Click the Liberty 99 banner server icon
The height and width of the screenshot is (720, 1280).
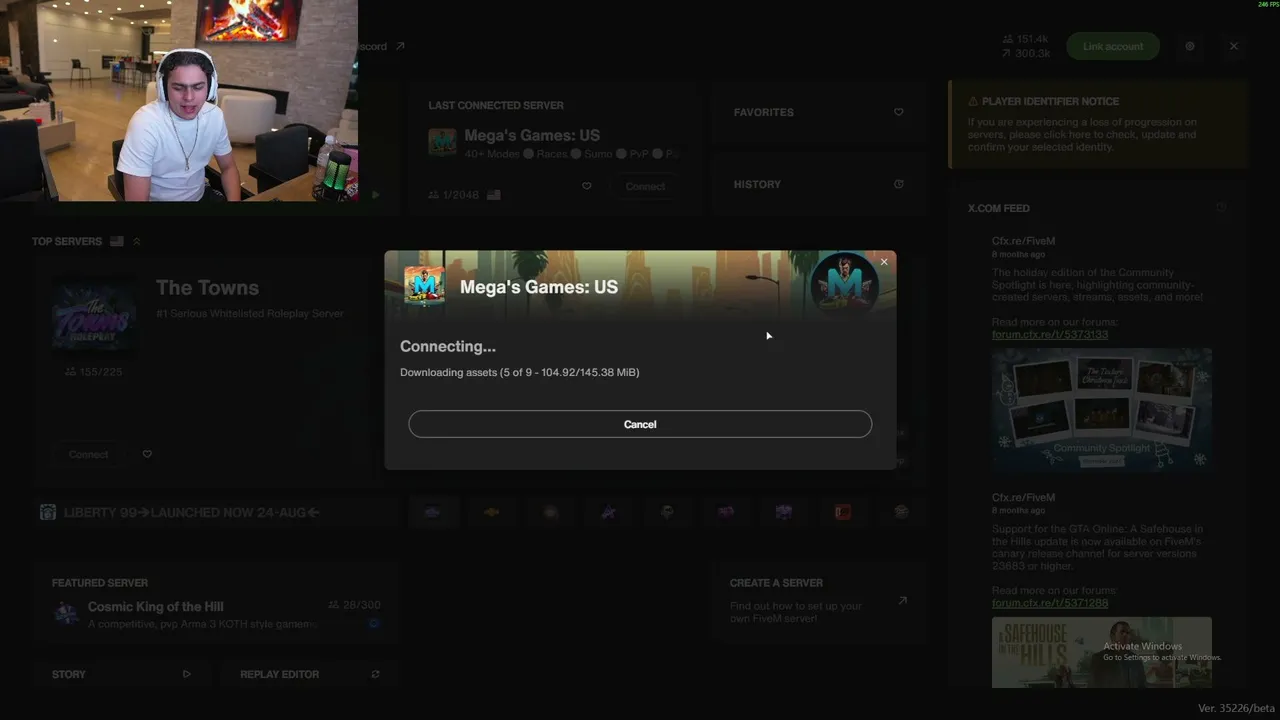coord(48,512)
